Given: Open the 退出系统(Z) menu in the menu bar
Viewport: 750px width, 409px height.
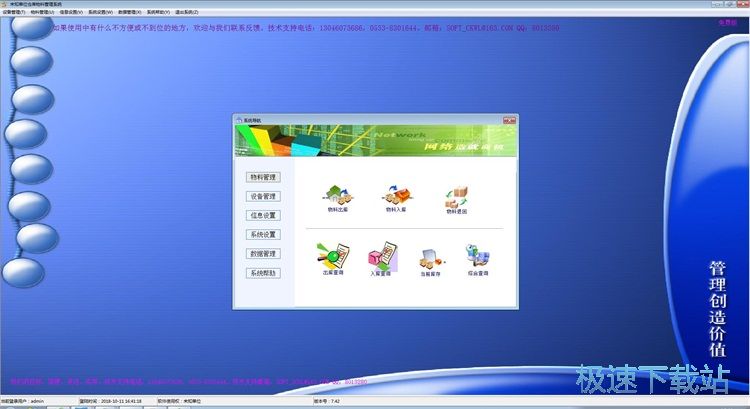Looking at the screenshot, I should click(187, 12).
